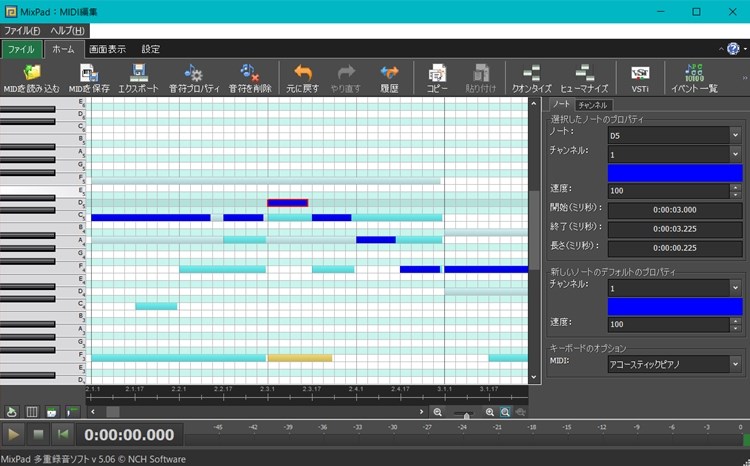Decrease selected note 速度 with down stepper
The width and height of the screenshot is (750, 466).
pos(735,194)
